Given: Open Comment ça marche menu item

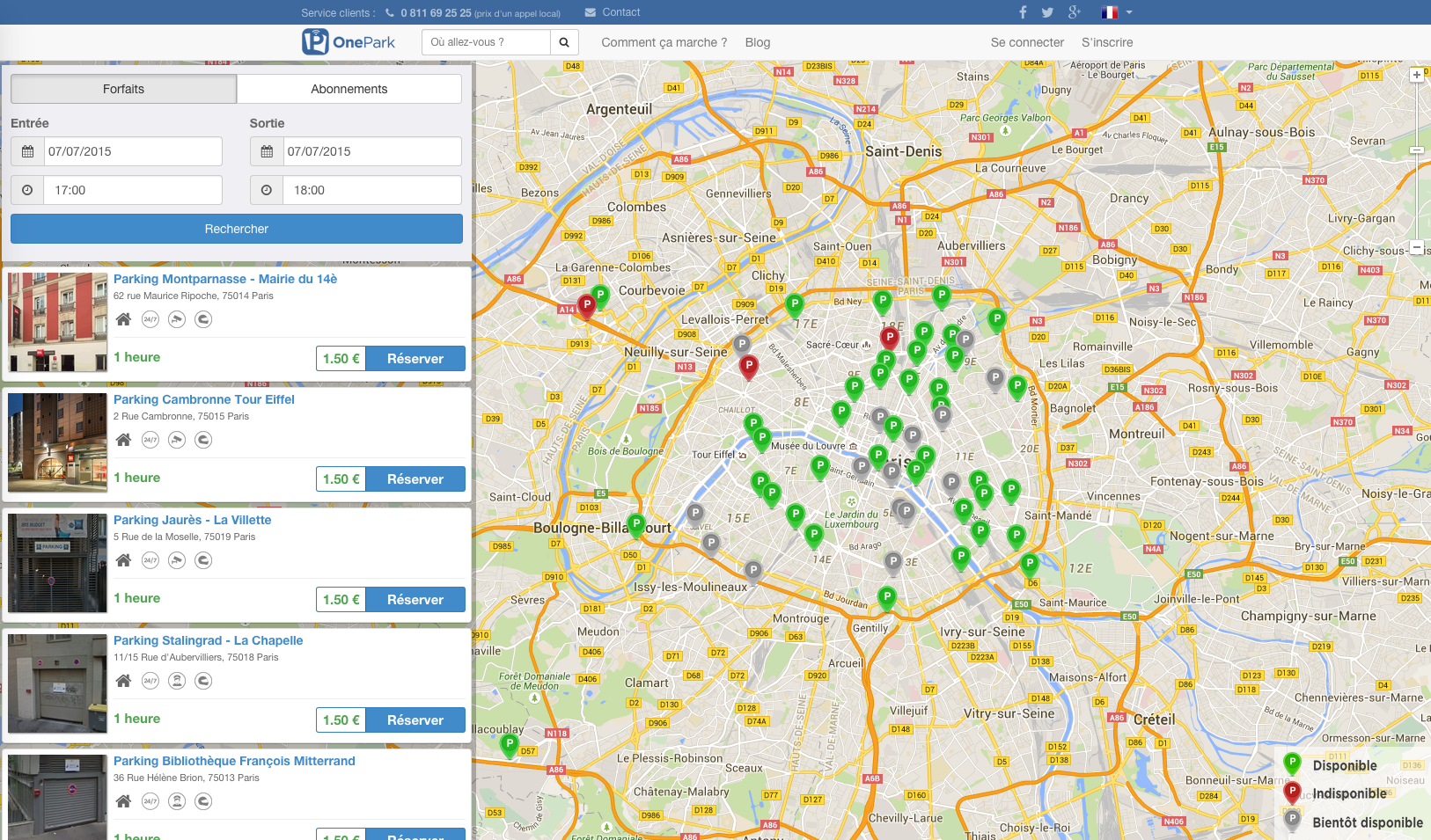Looking at the screenshot, I should pos(664,42).
